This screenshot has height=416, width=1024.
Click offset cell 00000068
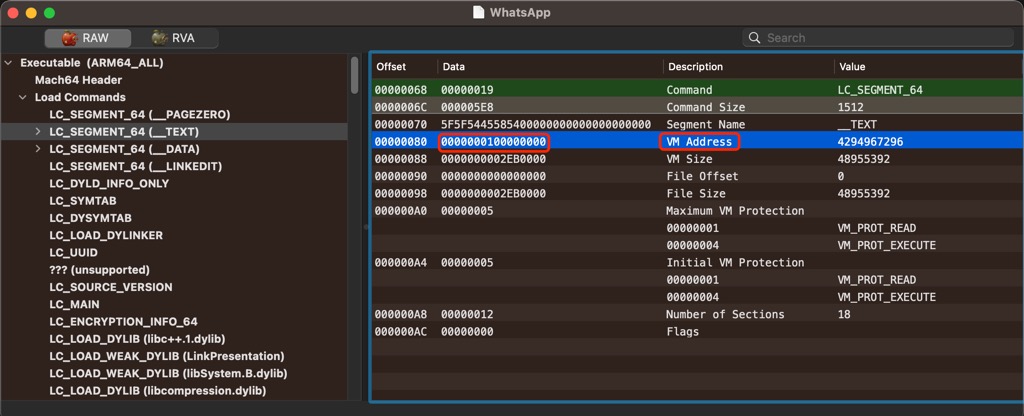point(401,90)
